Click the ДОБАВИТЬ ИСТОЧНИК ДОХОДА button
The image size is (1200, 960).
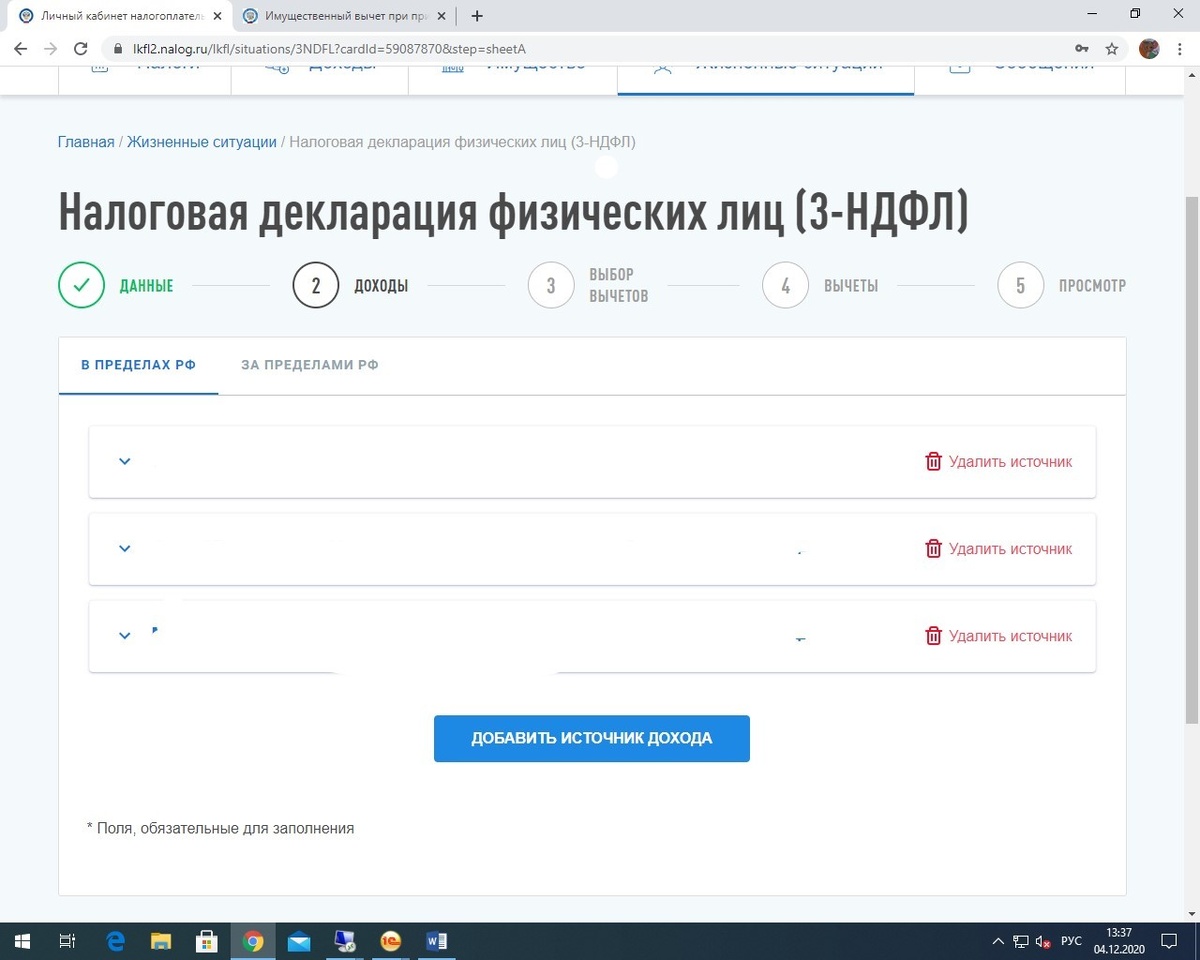591,738
